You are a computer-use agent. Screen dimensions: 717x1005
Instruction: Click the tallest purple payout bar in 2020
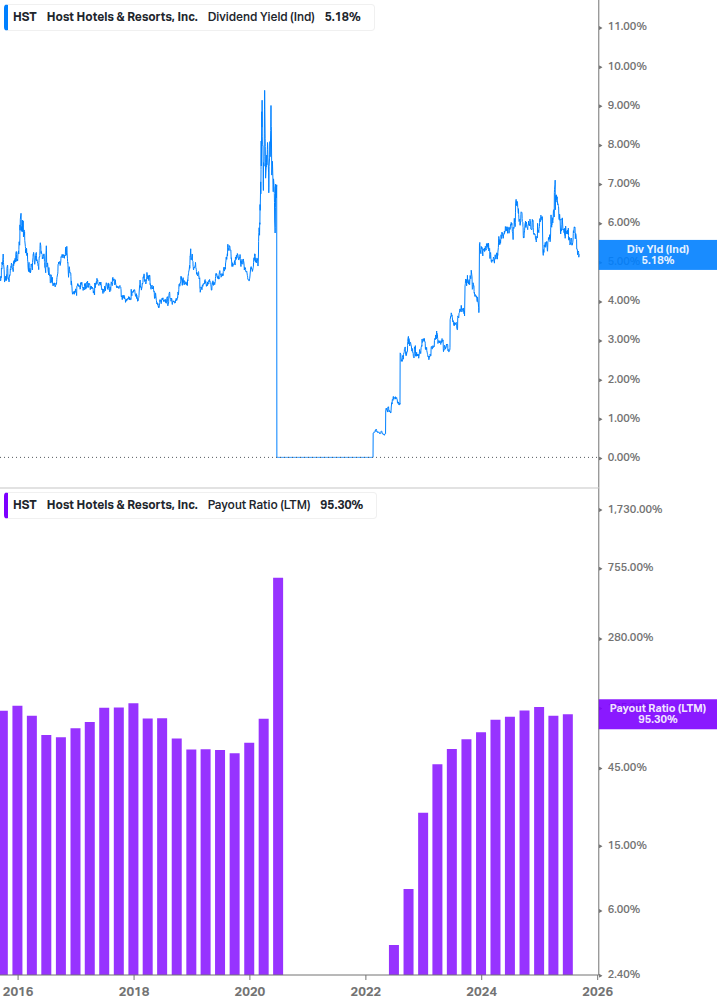278,776
